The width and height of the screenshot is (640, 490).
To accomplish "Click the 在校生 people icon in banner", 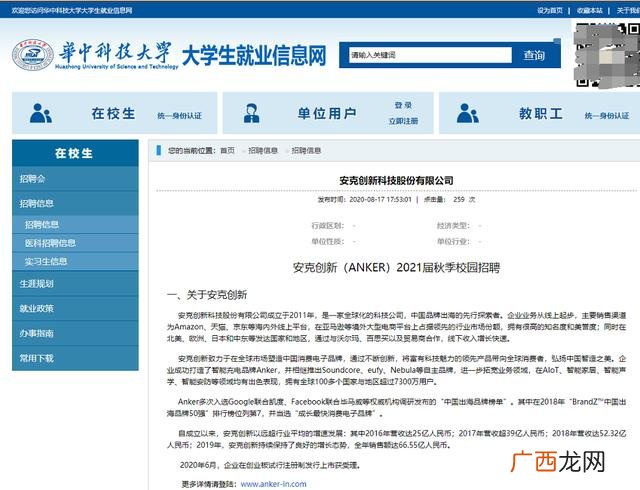I will point(40,113).
